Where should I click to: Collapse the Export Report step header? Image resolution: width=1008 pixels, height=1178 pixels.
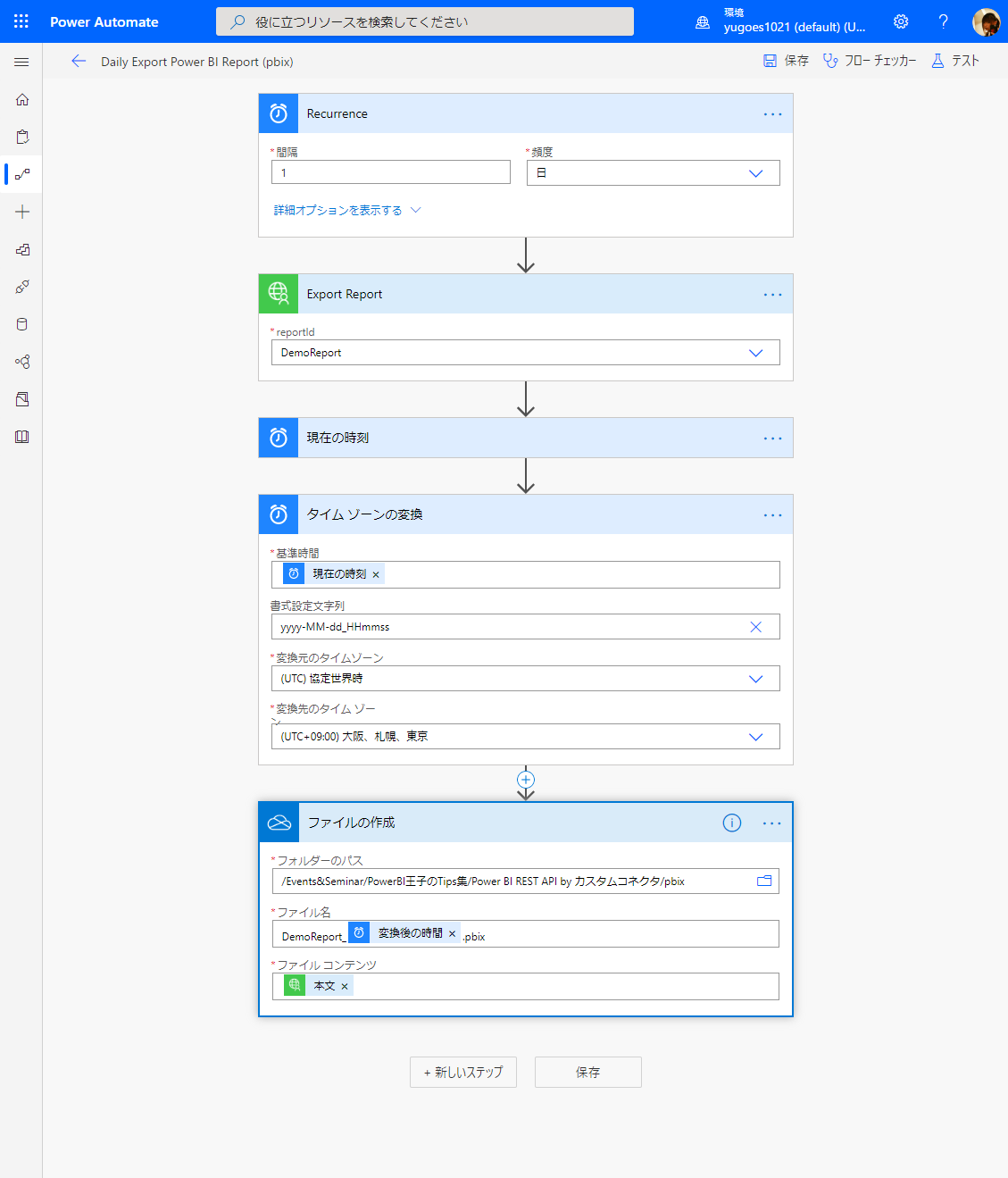click(526, 294)
